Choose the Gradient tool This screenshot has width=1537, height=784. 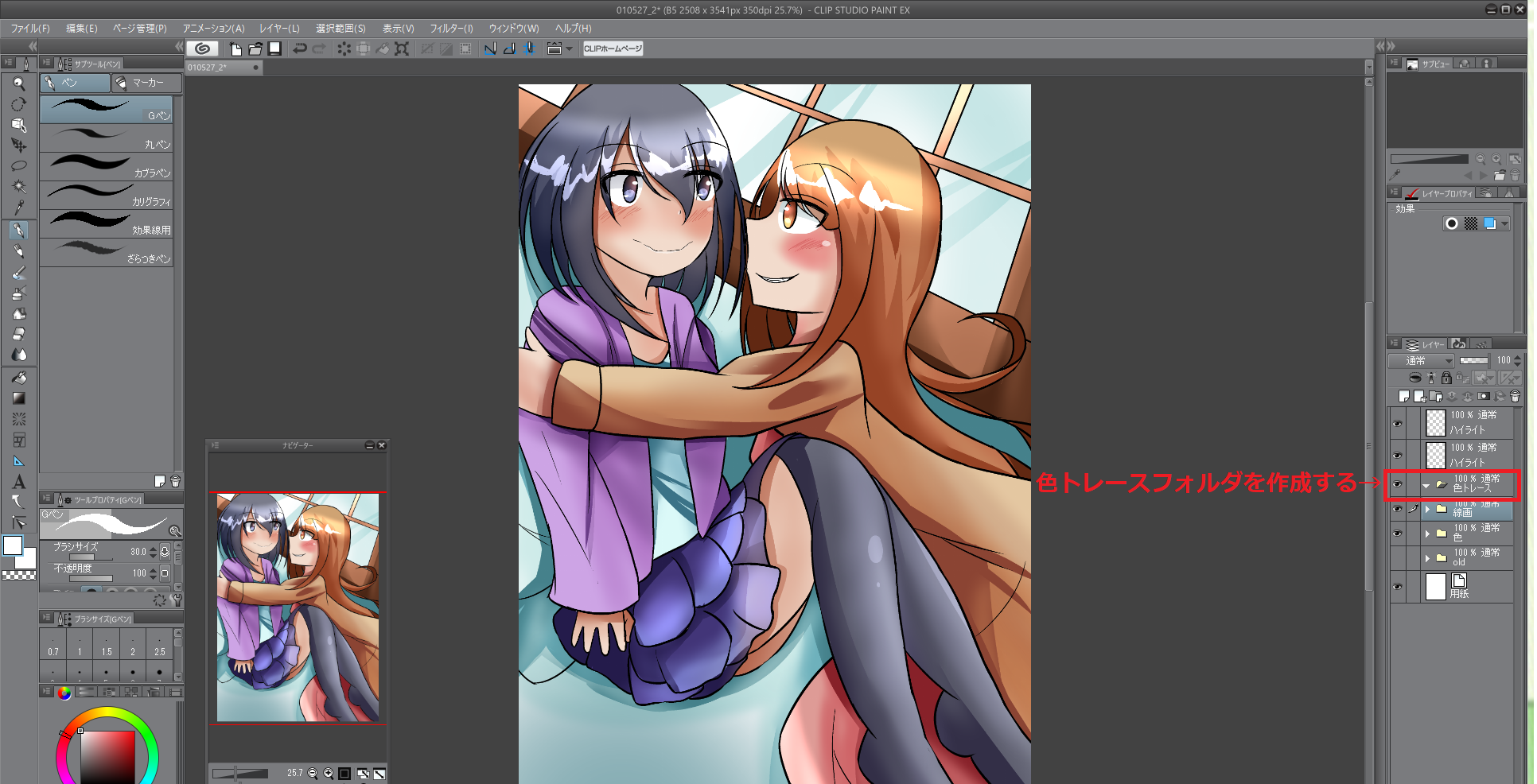pos(19,398)
